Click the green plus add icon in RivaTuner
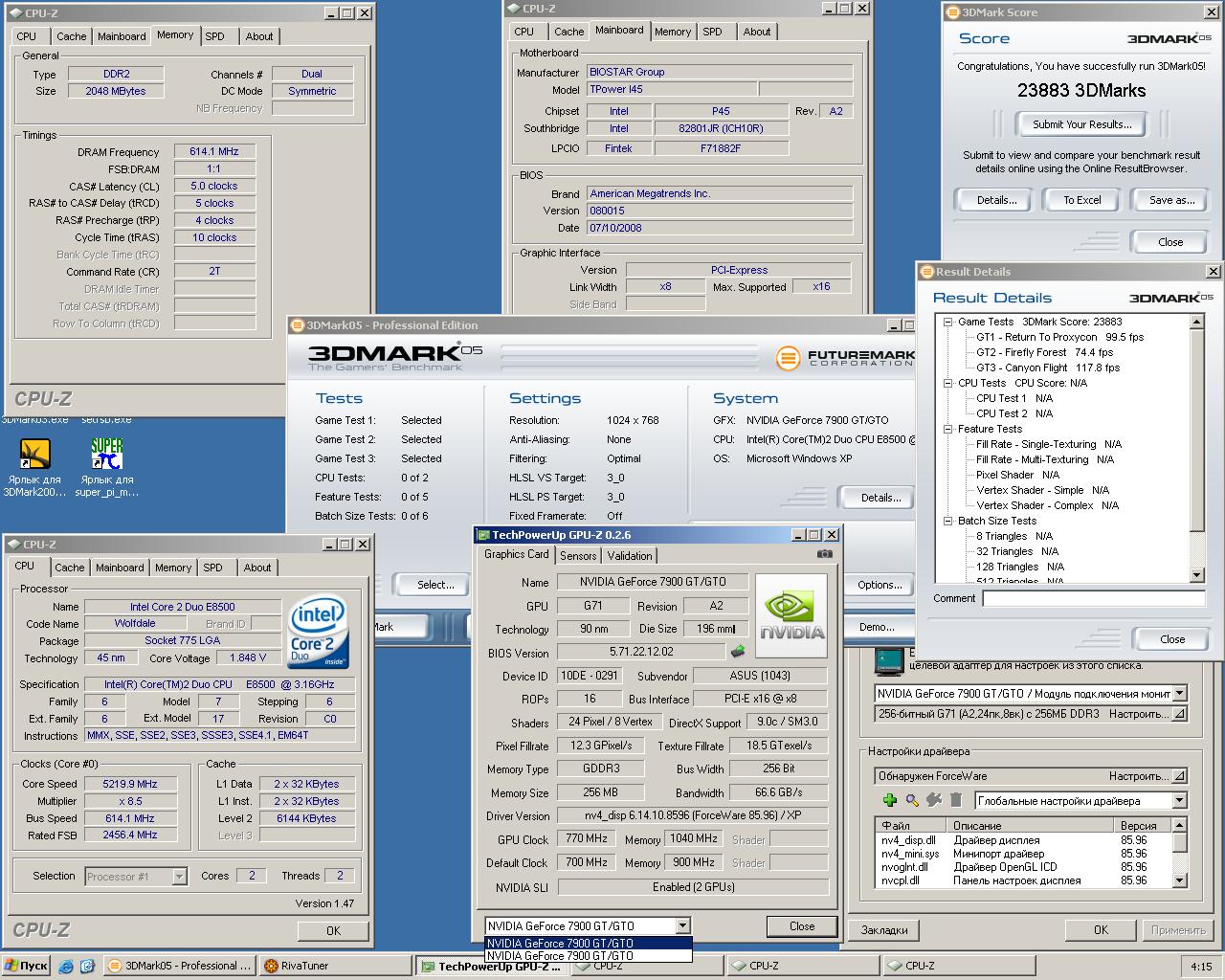 pyautogui.click(x=890, y=800)
